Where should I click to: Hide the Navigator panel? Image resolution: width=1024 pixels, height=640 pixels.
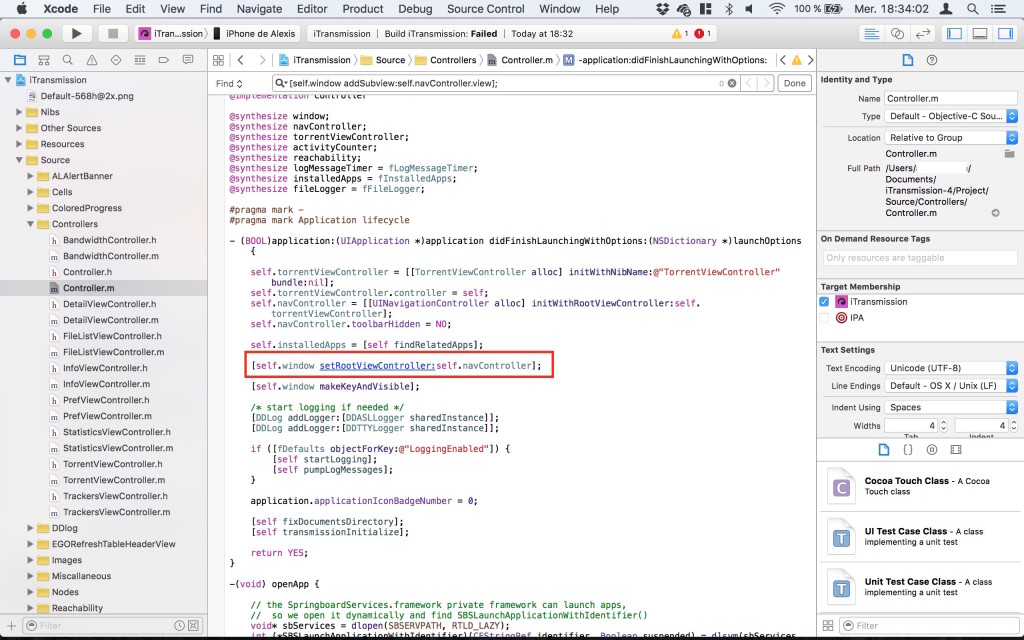[x=955, y=33]
